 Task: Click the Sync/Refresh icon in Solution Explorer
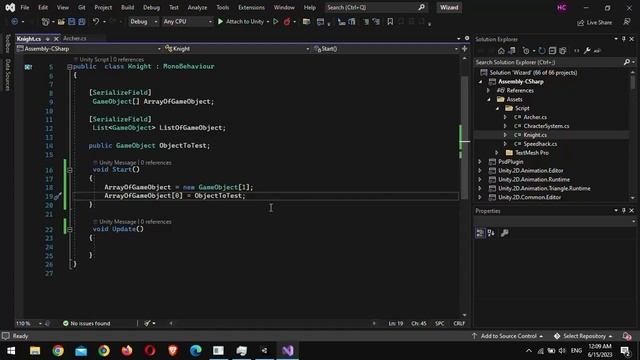(x=542, y=51)
